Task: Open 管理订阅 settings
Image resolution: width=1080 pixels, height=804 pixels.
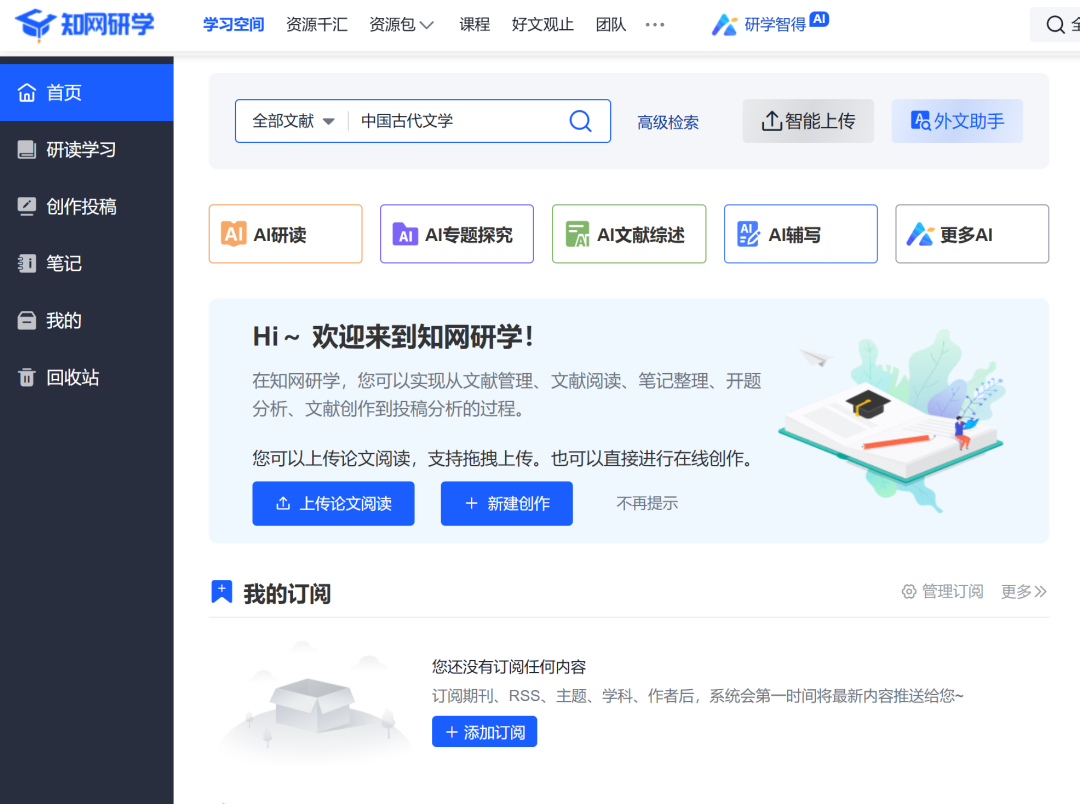Action: pos(942,592)
